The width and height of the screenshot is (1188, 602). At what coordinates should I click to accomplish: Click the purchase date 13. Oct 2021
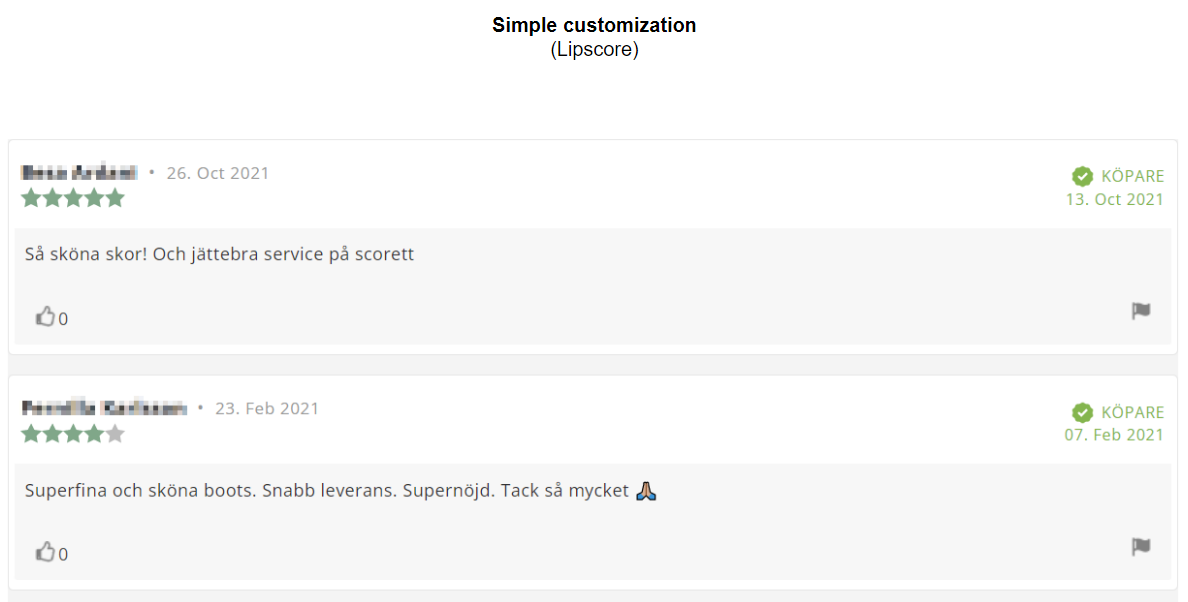click(x=1114, y=199)
